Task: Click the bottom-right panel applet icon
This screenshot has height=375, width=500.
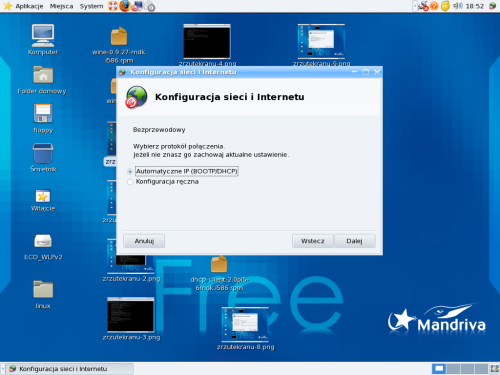Action: coord(495,369)
